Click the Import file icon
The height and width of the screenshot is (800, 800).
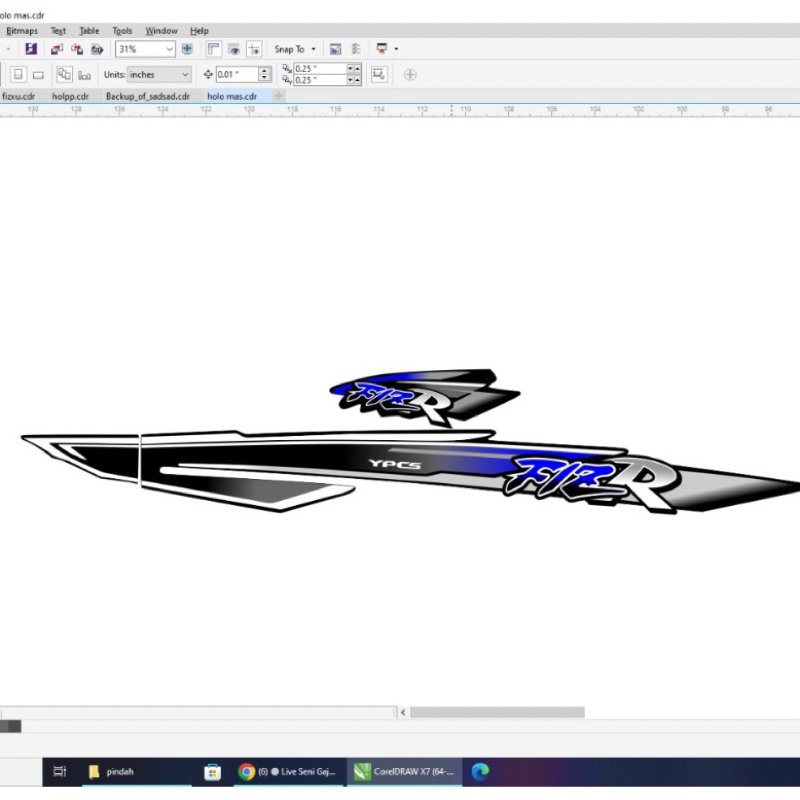click(x=57, y=49)
